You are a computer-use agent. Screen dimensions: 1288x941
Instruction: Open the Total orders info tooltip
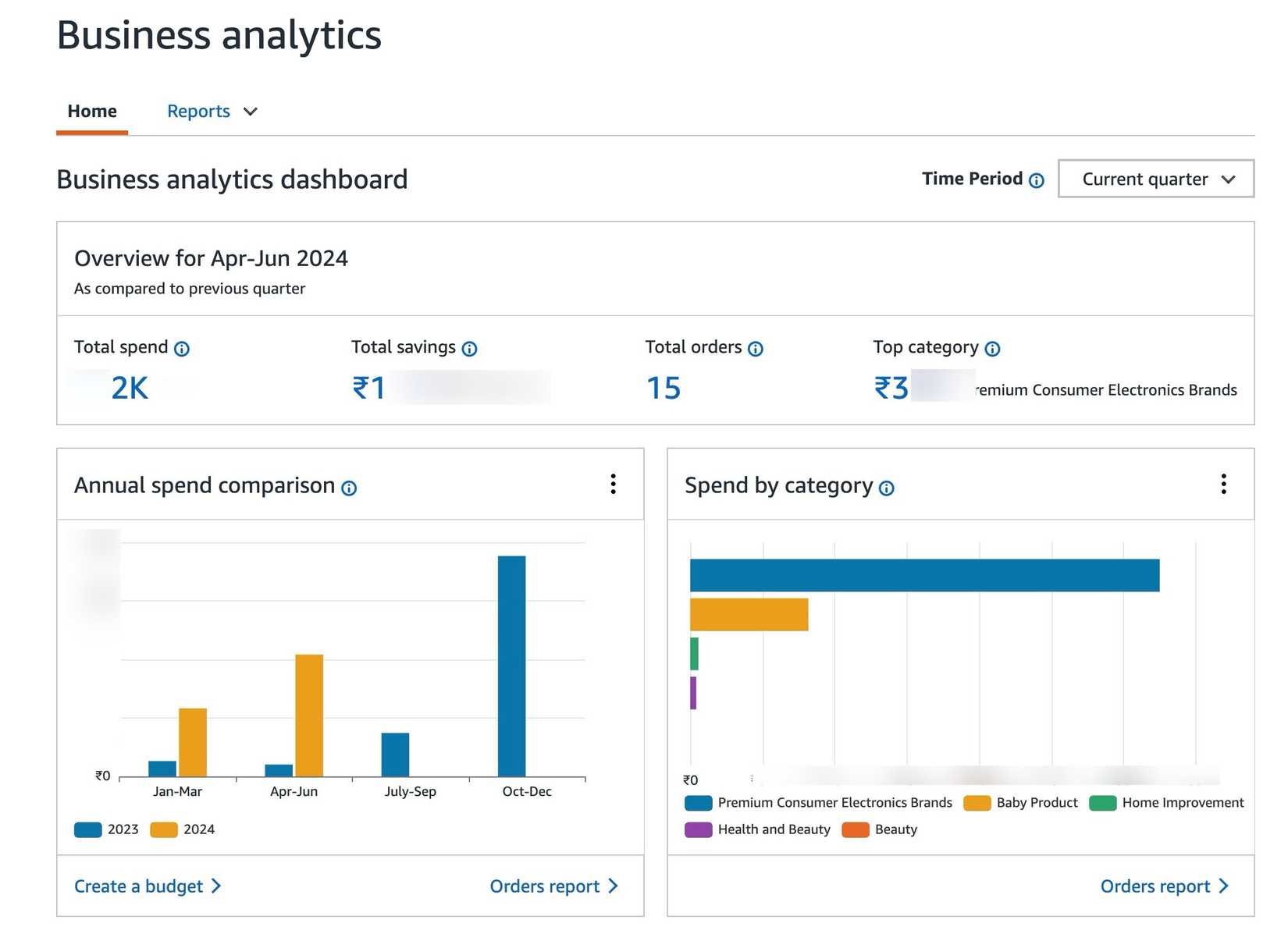756,349
